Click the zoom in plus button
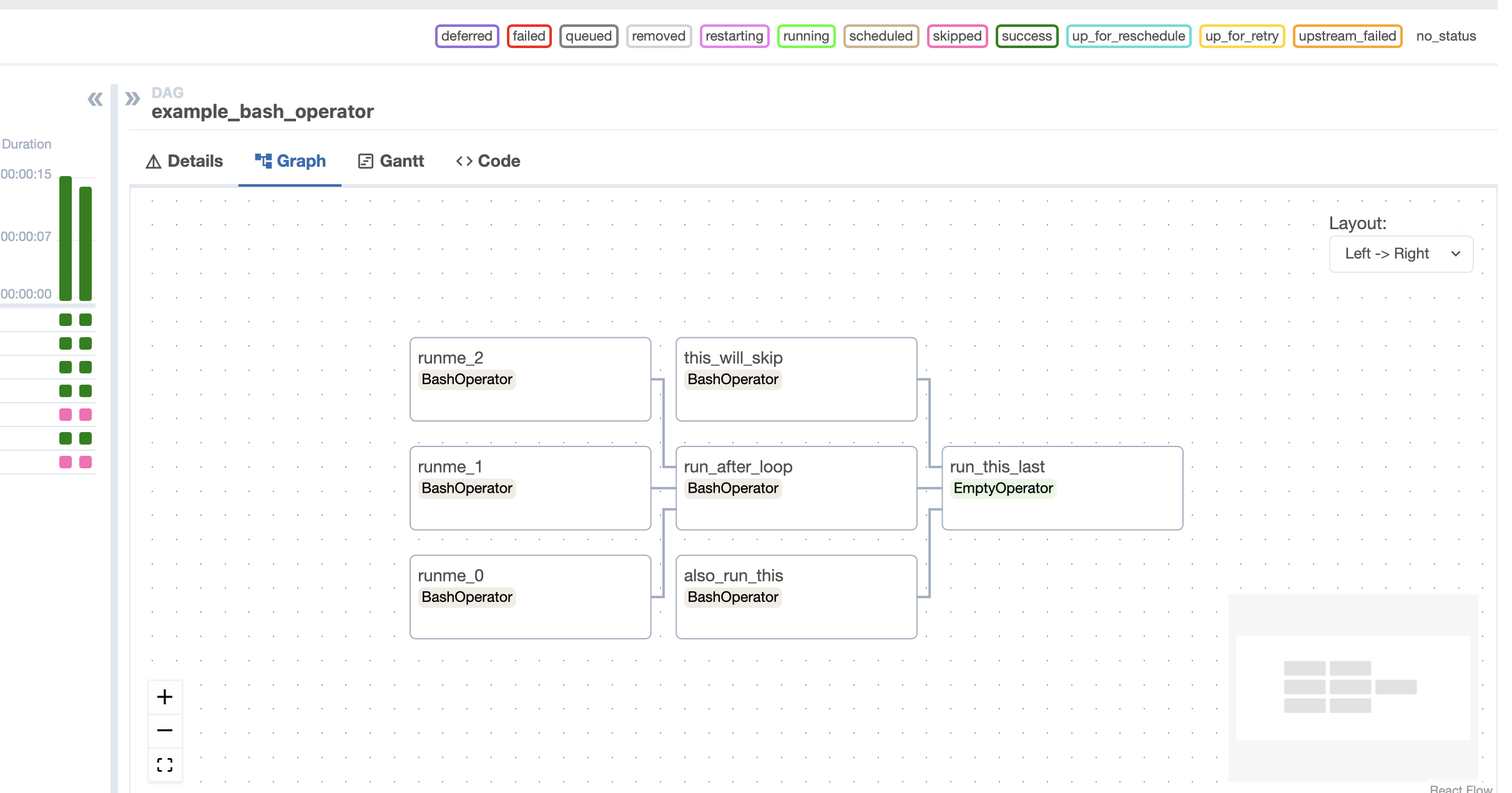This screenshot has width=1512, height=793. coord(165,697)
